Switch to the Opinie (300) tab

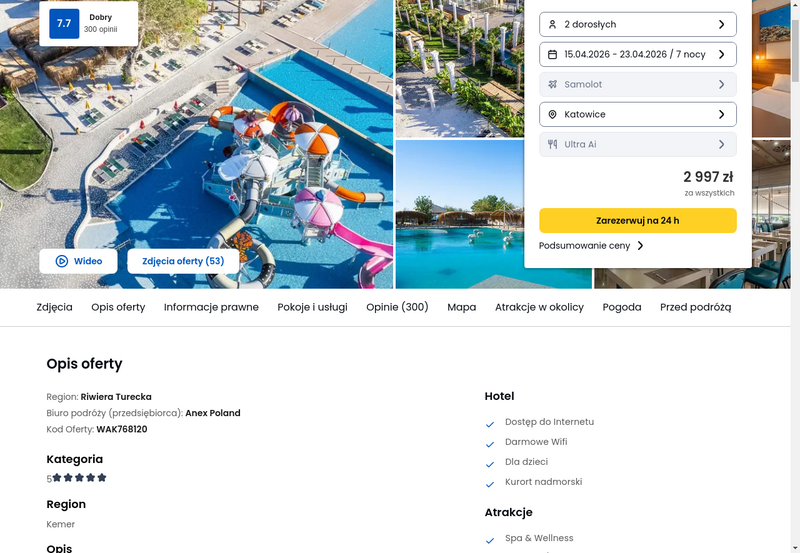(x=397, y=307)
